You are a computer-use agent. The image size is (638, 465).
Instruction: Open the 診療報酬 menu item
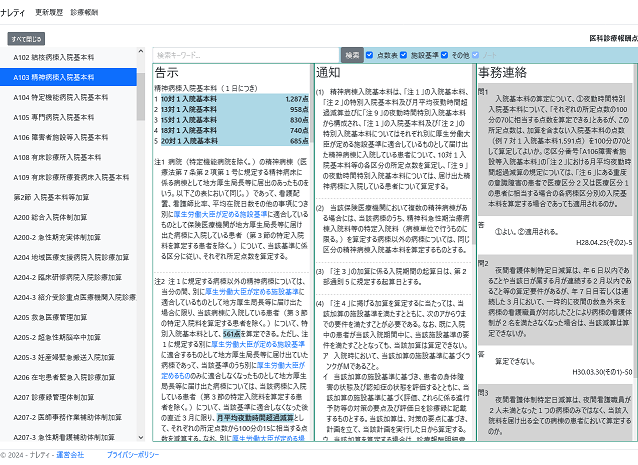(85, 14)
